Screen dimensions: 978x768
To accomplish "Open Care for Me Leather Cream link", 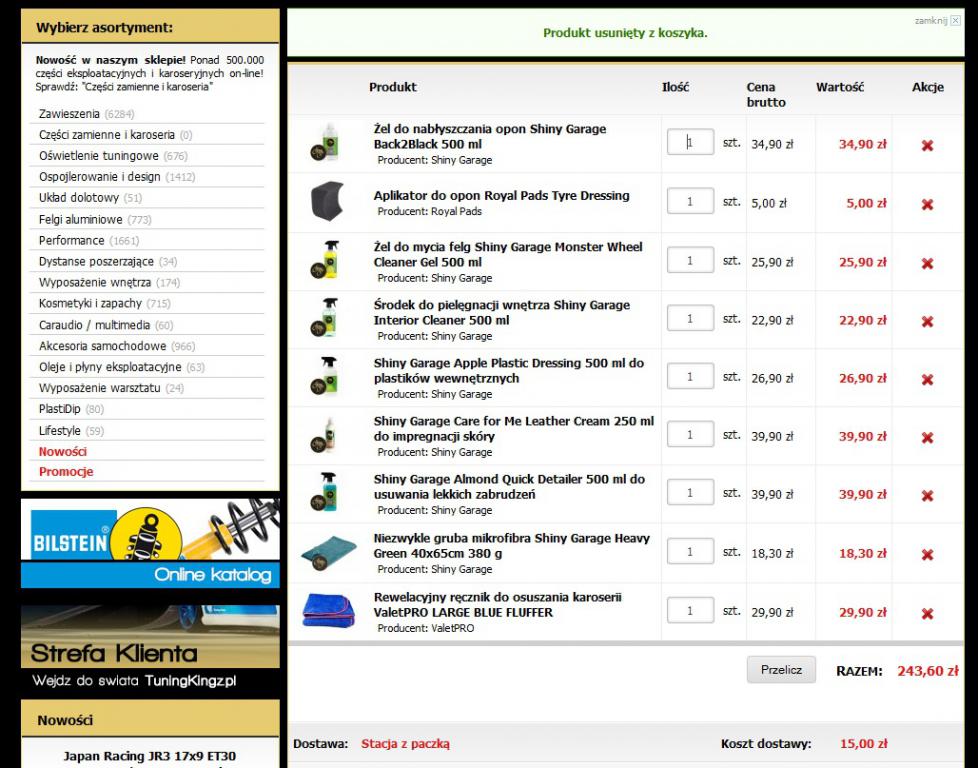I will [514, 429].
